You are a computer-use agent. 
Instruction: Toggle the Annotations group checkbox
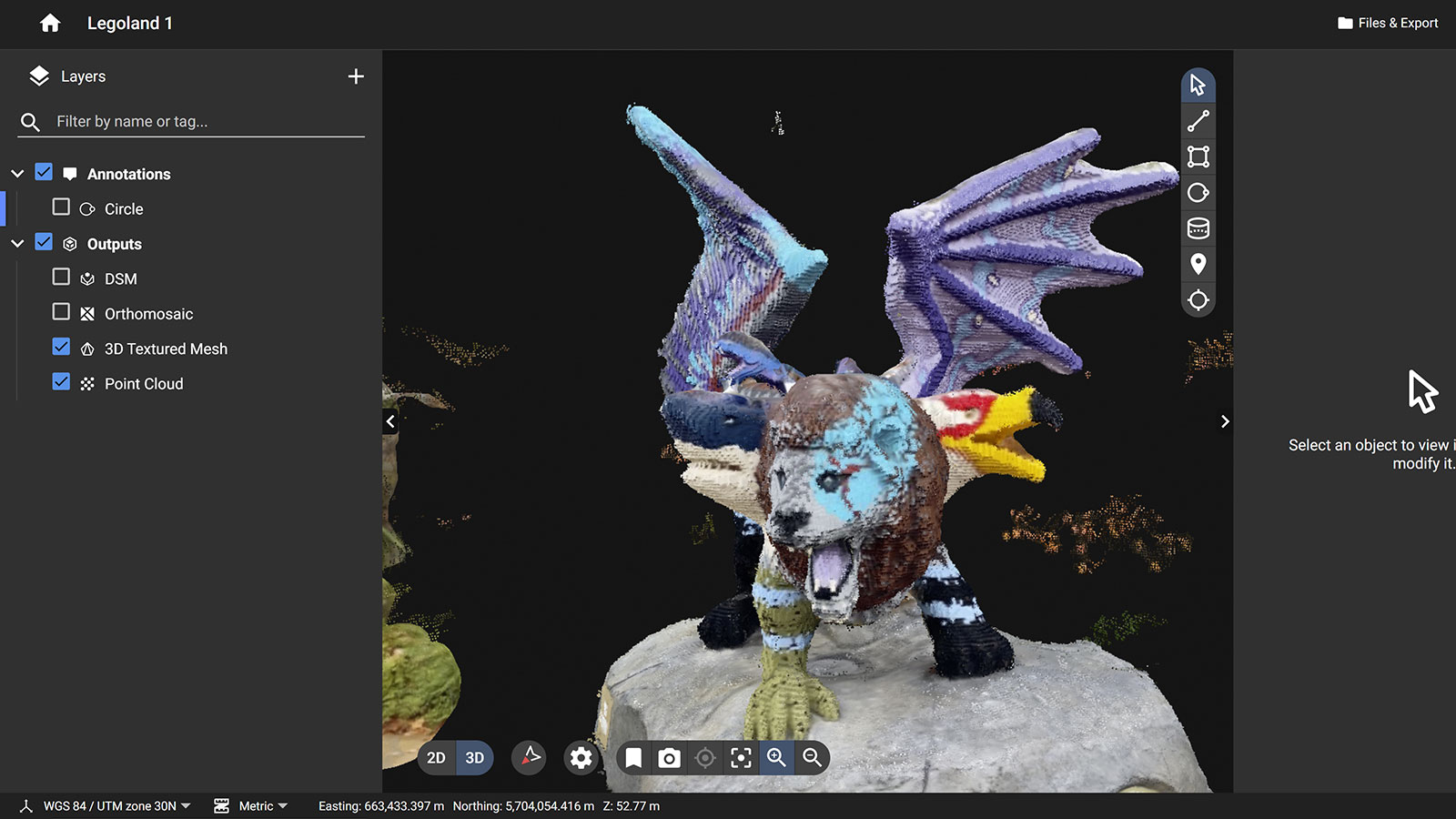tap(44, 172)
